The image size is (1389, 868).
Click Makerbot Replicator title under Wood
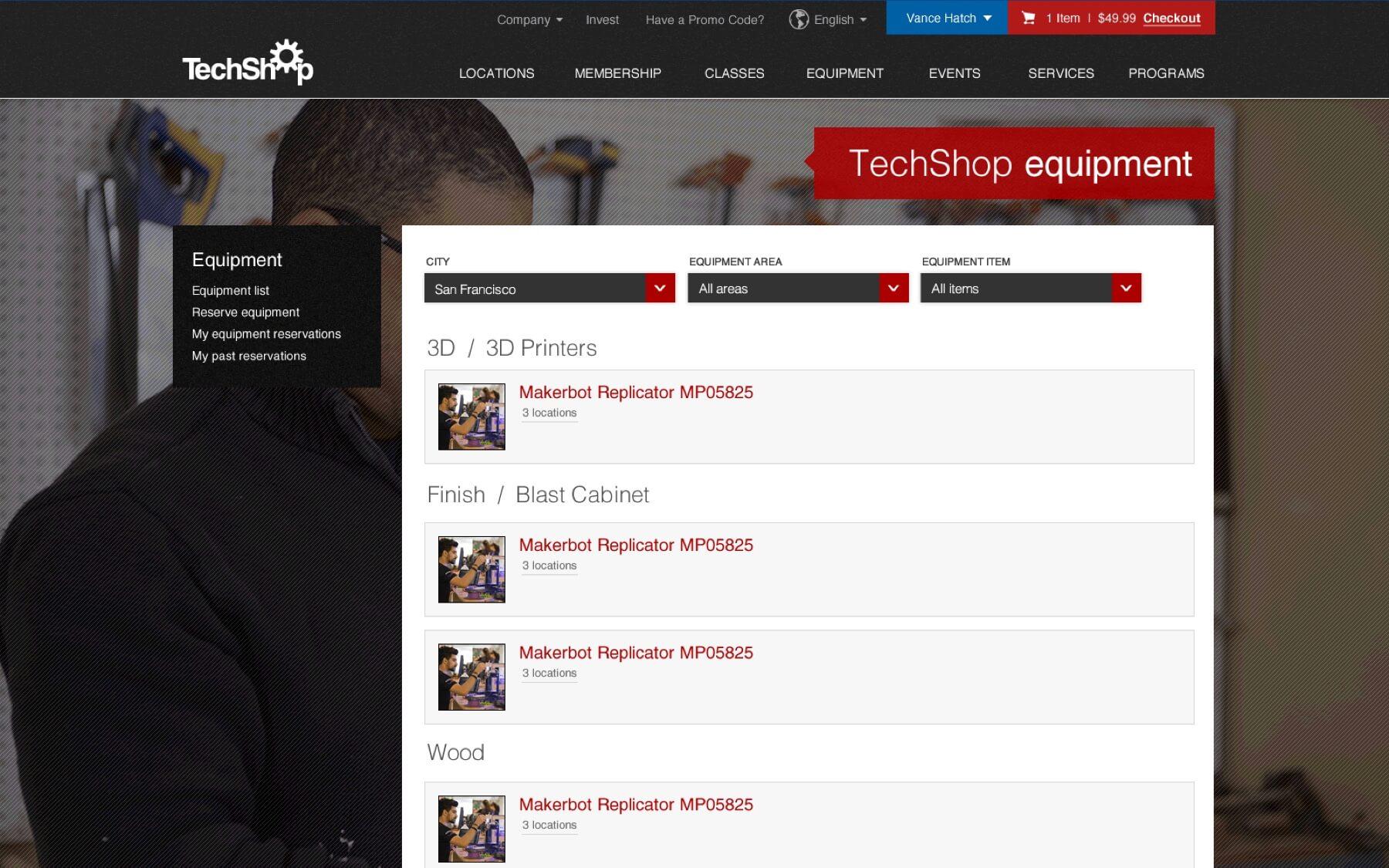coord(636,805)
